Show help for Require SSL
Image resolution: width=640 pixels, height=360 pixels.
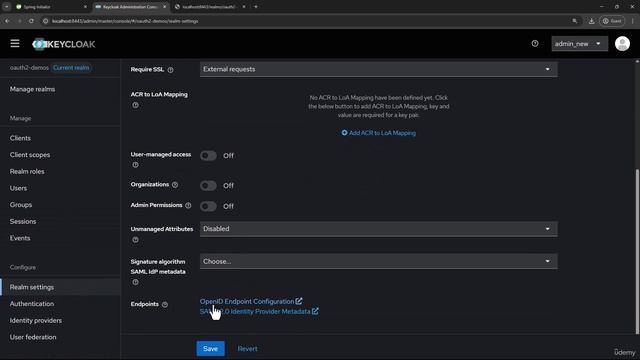pos(171,70)
